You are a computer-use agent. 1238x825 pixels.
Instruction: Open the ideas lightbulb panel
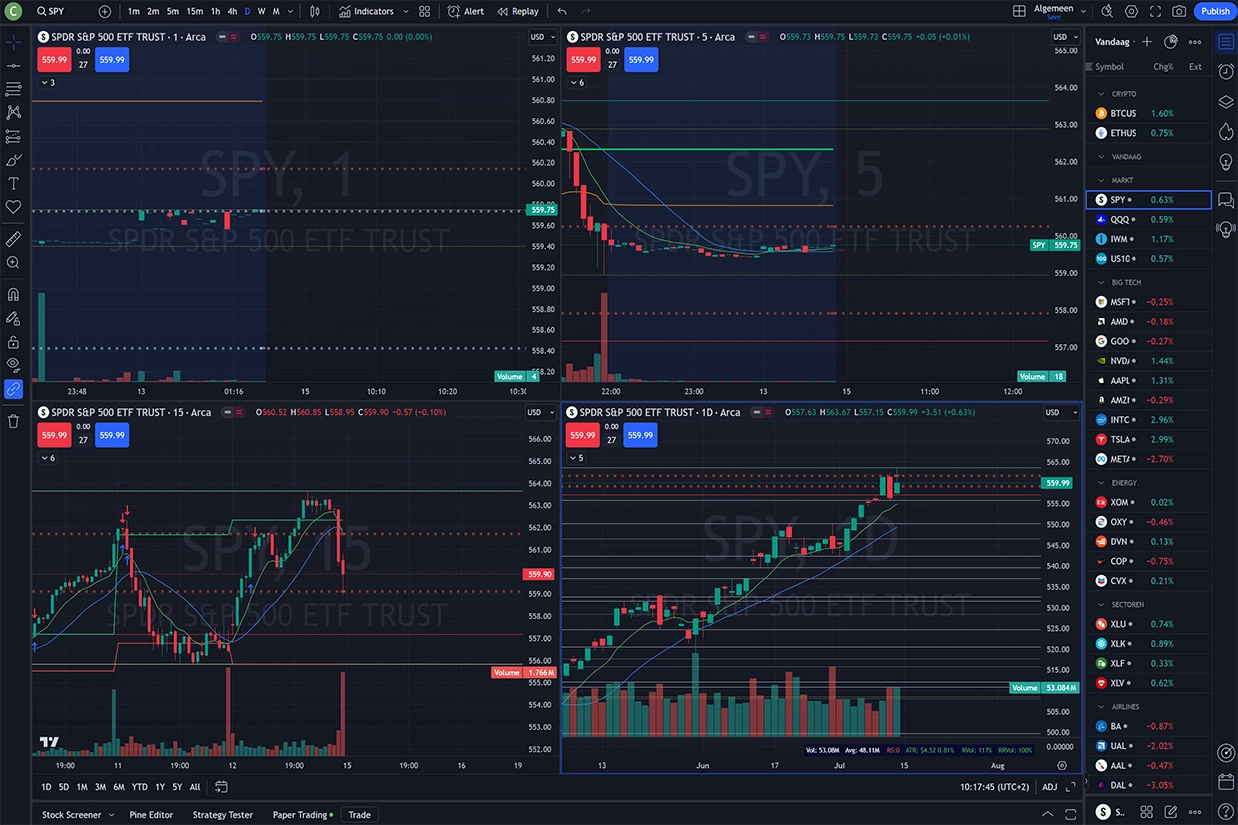(x=1226, y=161)
